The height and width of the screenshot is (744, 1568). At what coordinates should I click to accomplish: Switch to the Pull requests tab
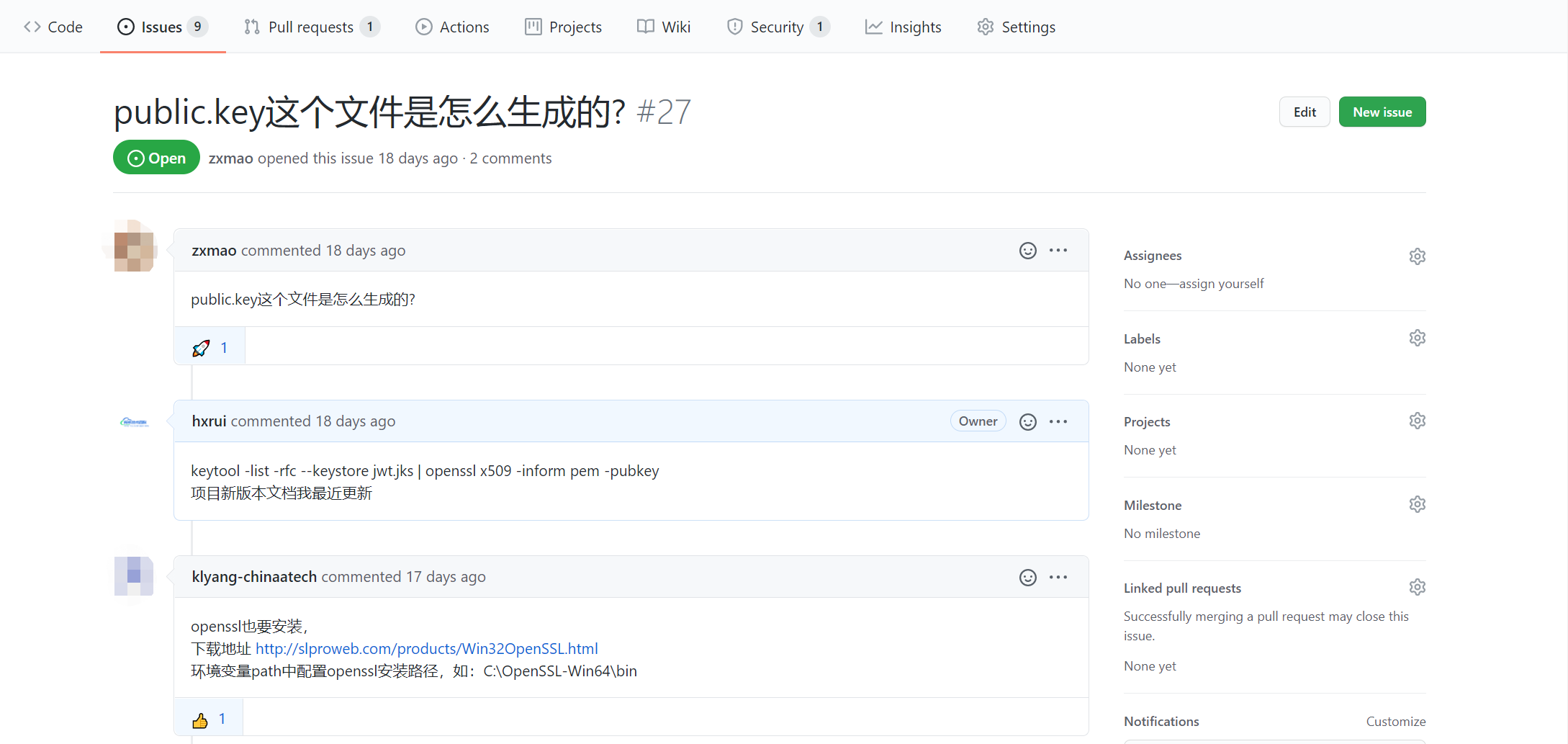311,27
